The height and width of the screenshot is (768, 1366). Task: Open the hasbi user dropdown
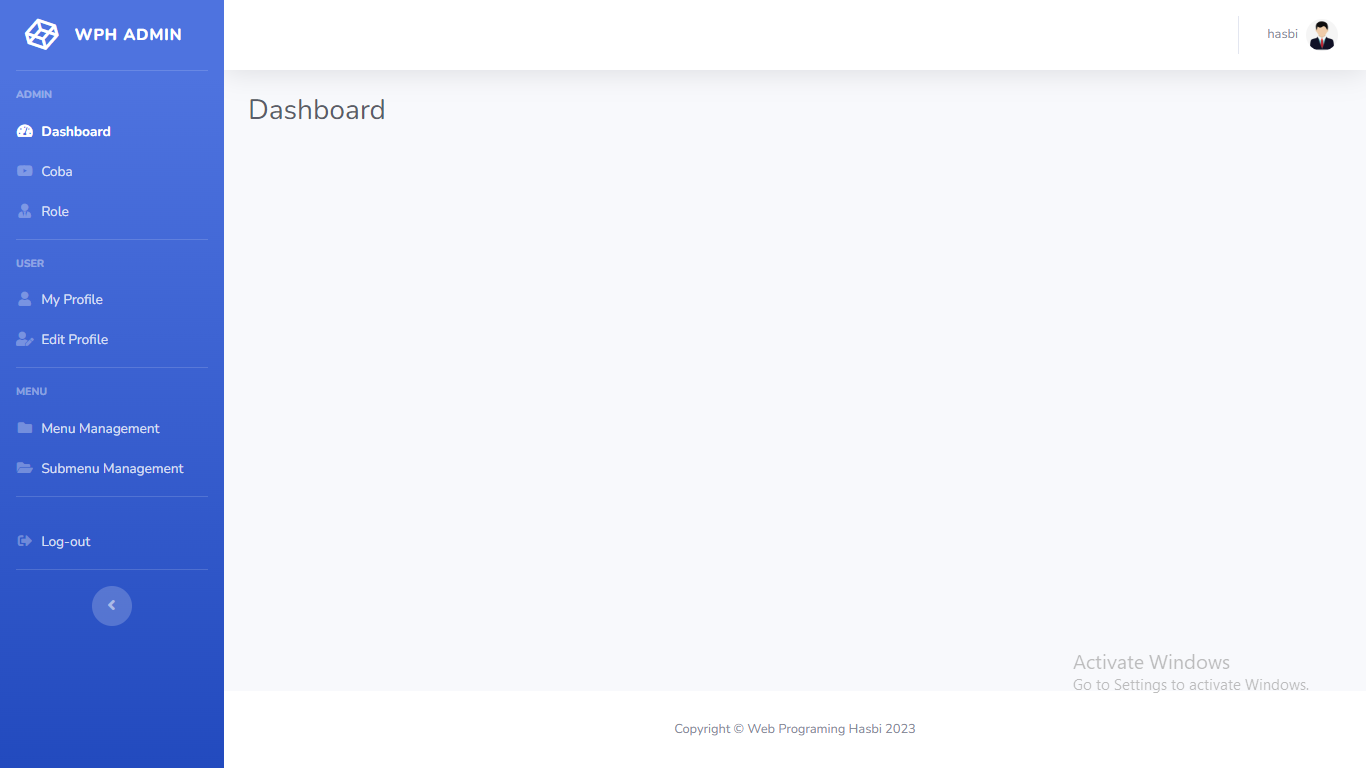pos(1282,34)
